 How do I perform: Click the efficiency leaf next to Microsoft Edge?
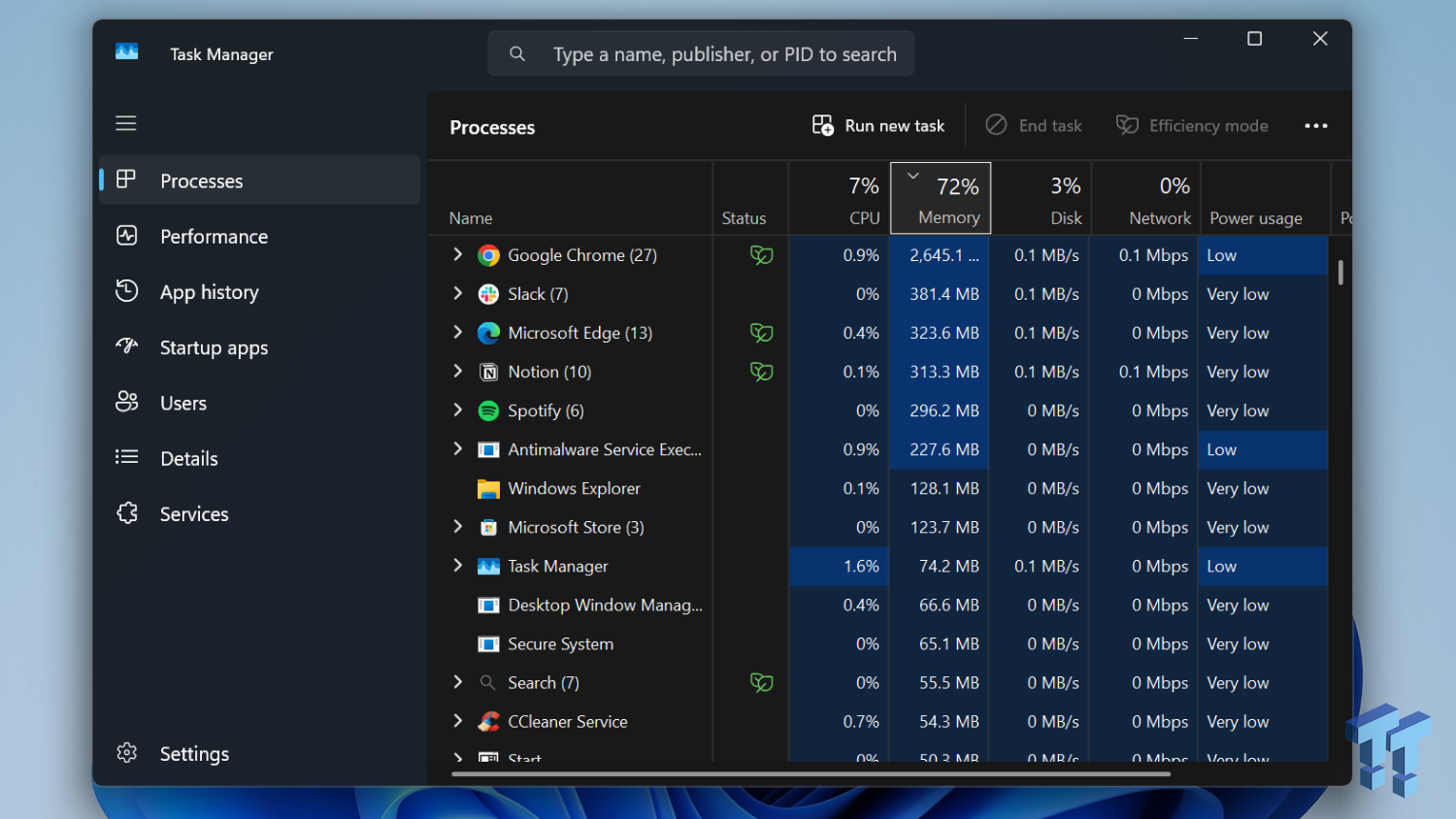(x=762, y=333)
